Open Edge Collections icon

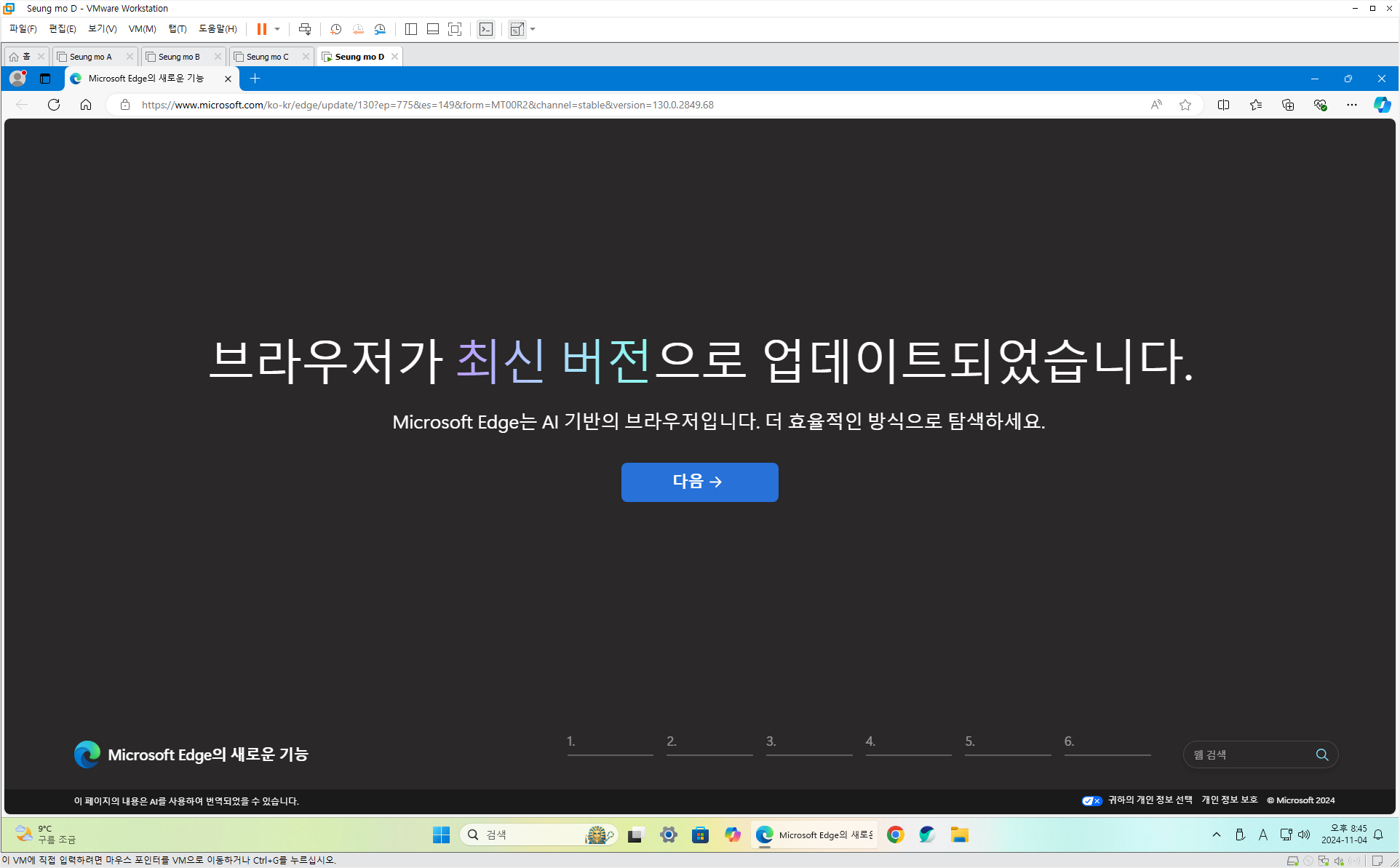pyautogui.click(x=1288, y=105)
